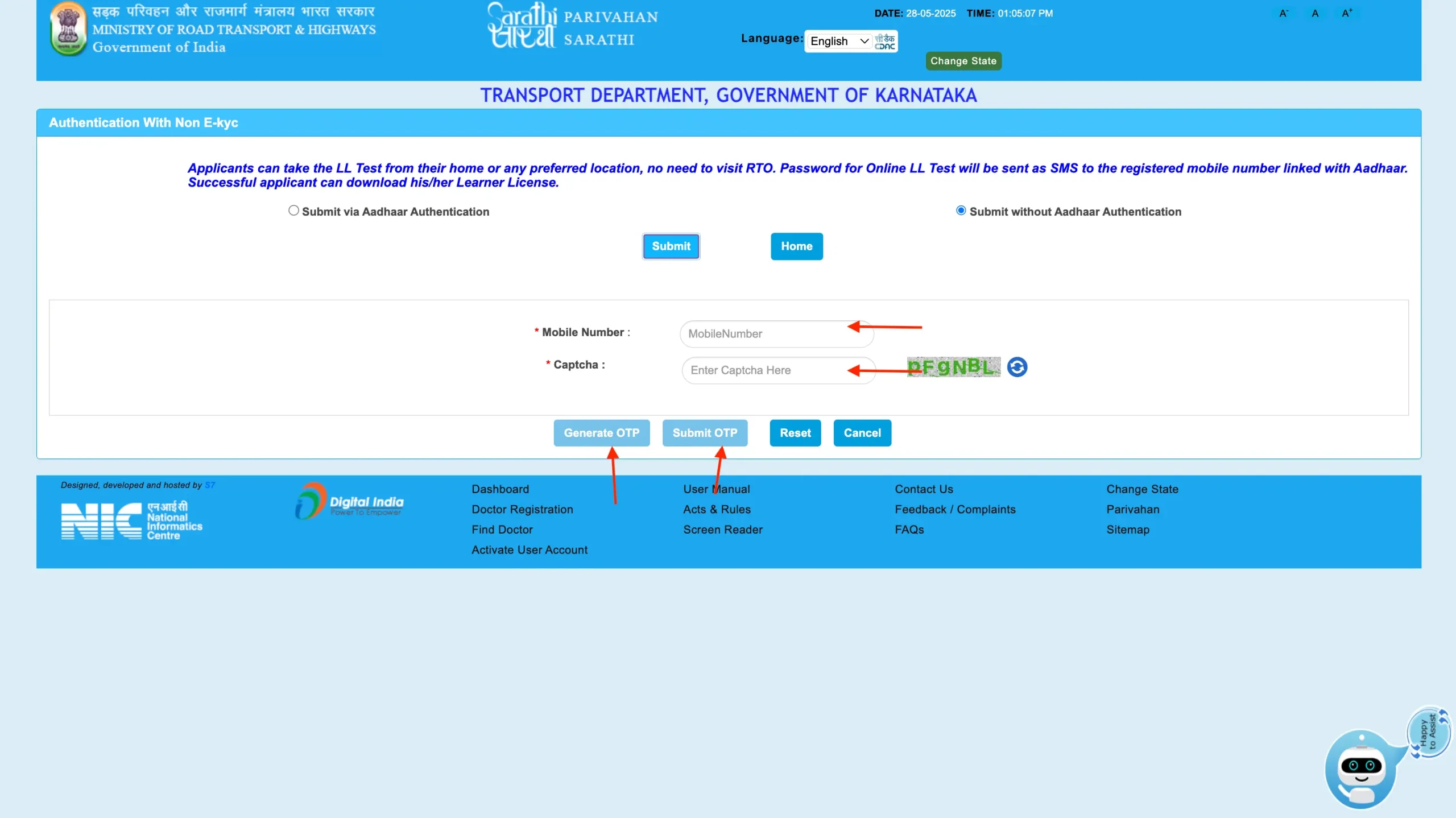Click the Generate OTP button
1456x818 pixels.
pyautogui.click(x=601, y=433)
